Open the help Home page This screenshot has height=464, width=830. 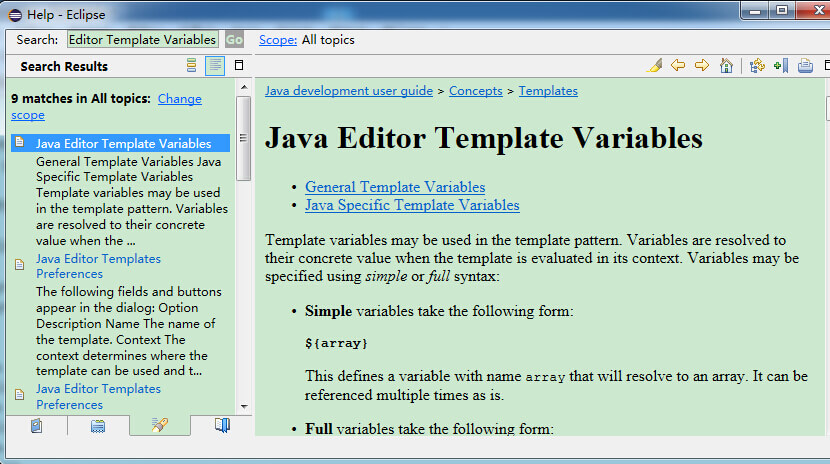click(727, 66)
